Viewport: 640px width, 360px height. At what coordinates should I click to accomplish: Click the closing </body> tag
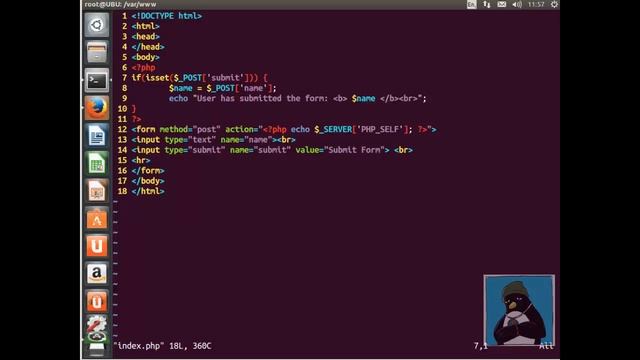point(148,181)
